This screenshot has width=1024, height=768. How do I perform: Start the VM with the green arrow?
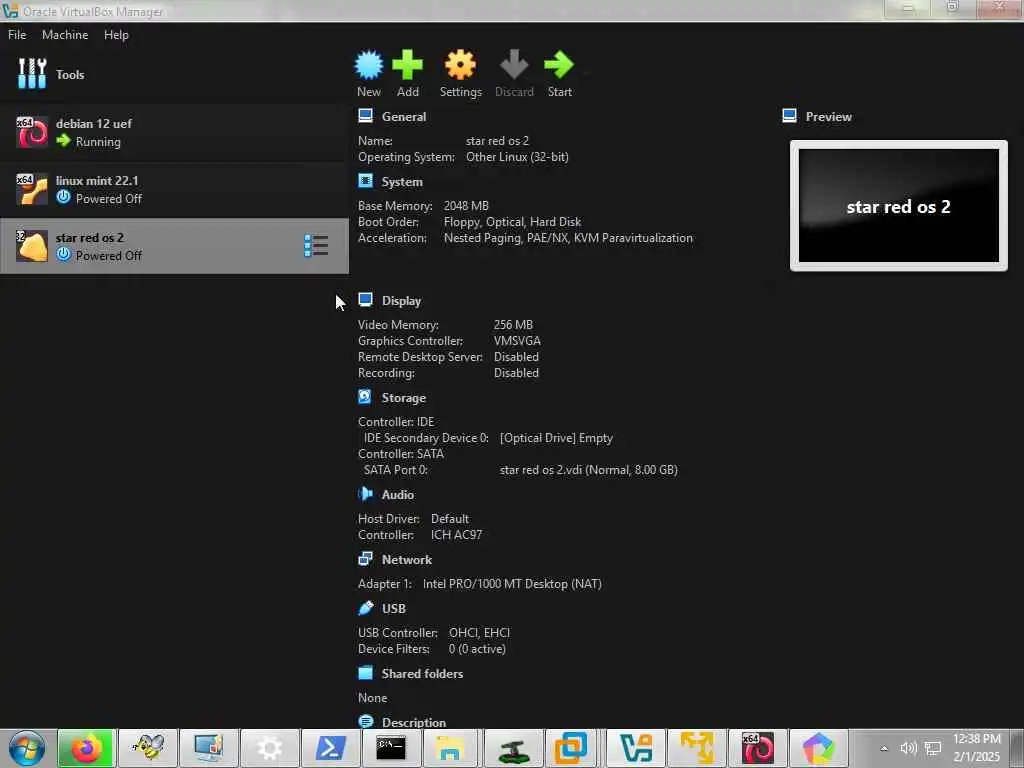coord(559,65)
